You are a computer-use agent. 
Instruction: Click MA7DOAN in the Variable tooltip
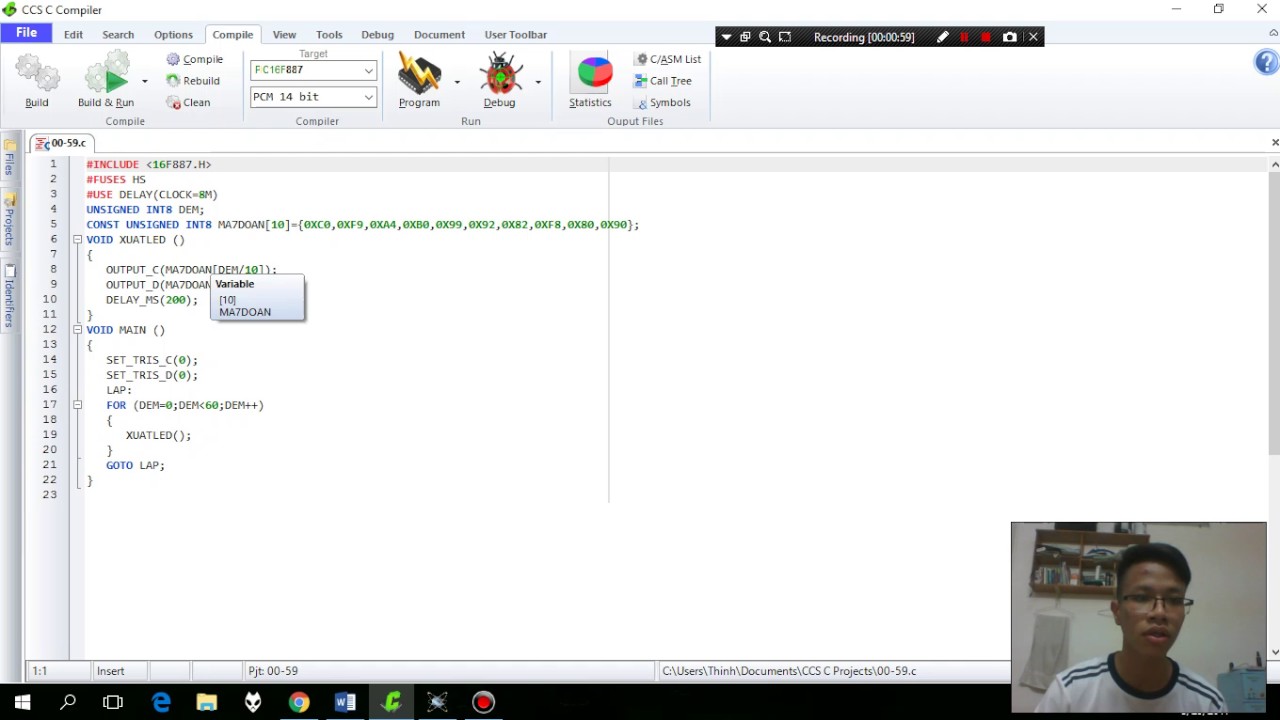pos(245,312)
